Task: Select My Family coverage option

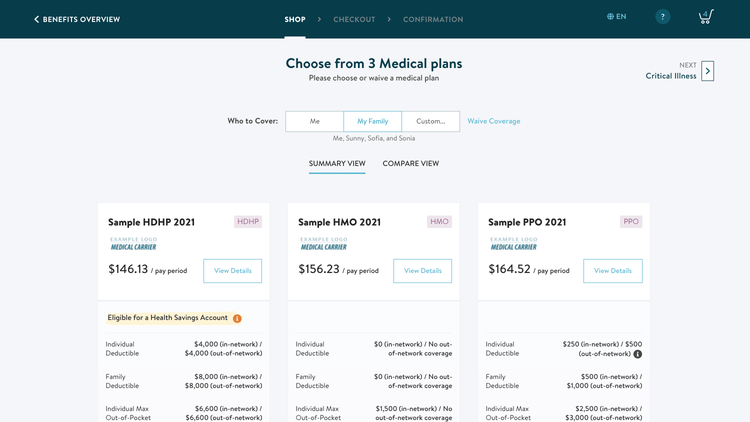Action: 373,122
